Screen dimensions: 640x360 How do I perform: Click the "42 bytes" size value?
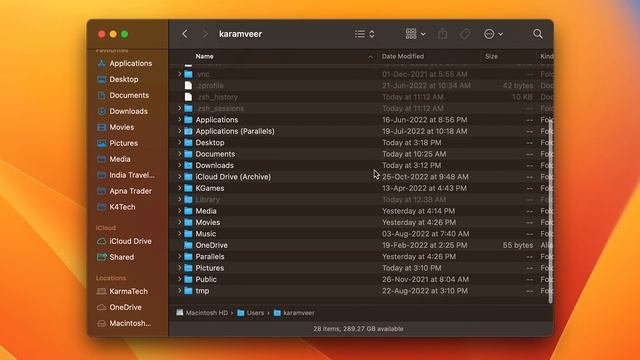518,85
